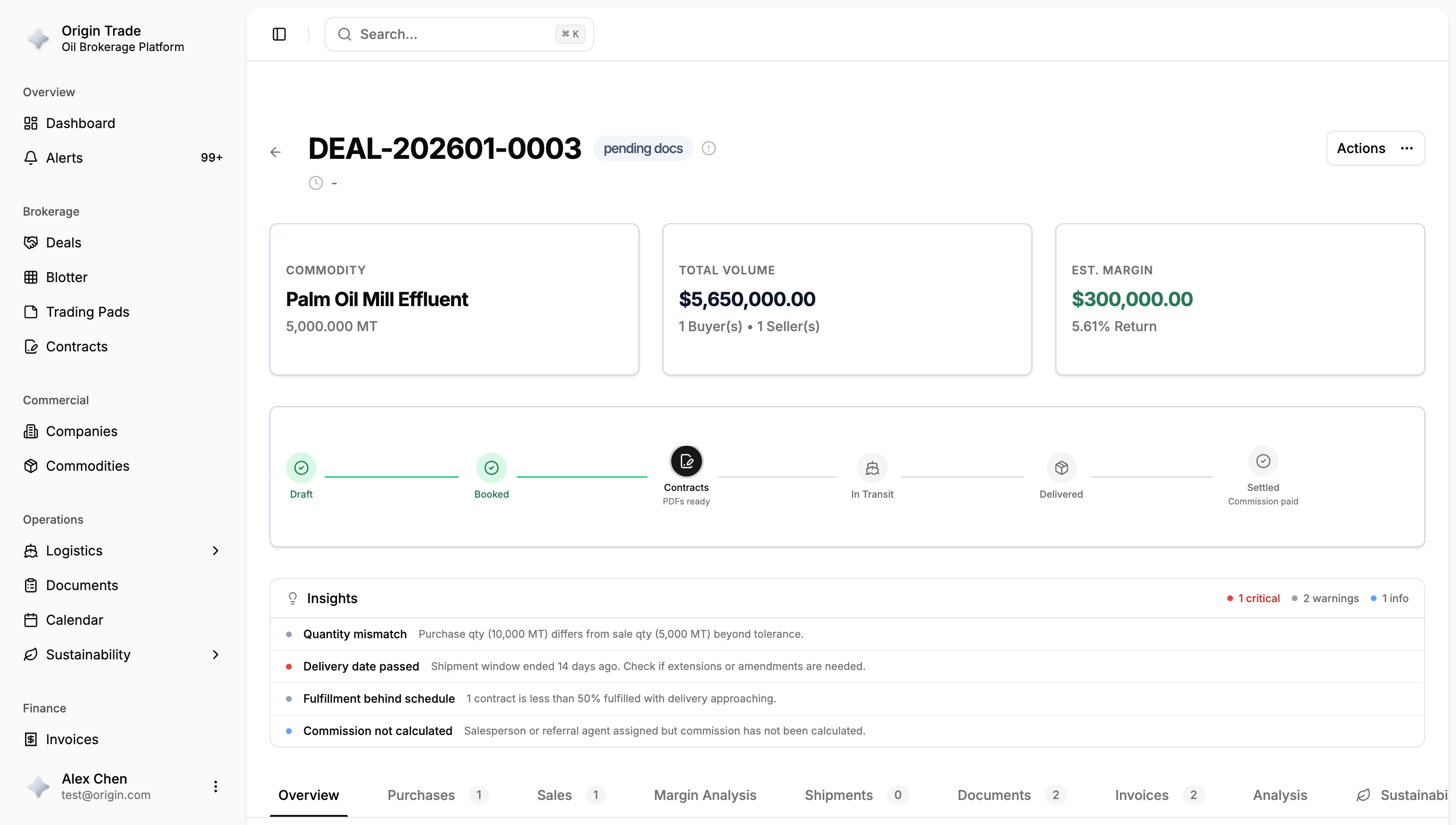Open the user menu for Alex Chen

[215, 786]
